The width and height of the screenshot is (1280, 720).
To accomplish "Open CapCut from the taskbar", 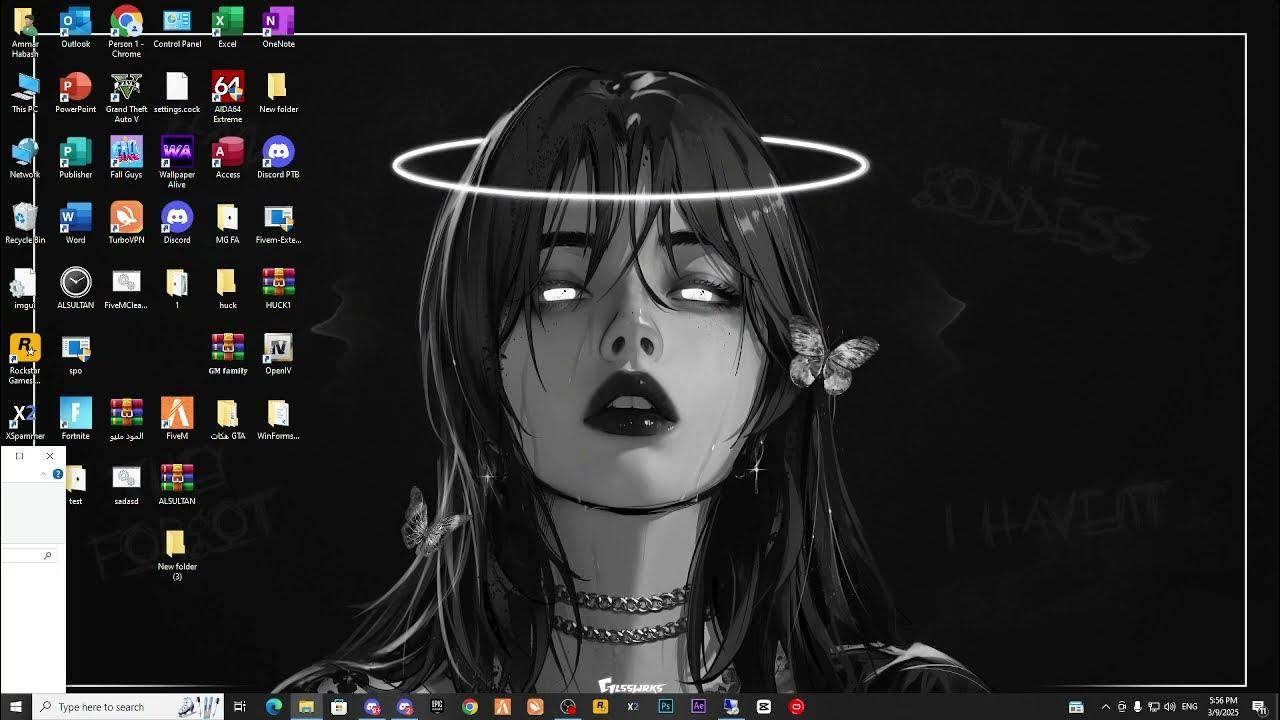I will (764, 706).
